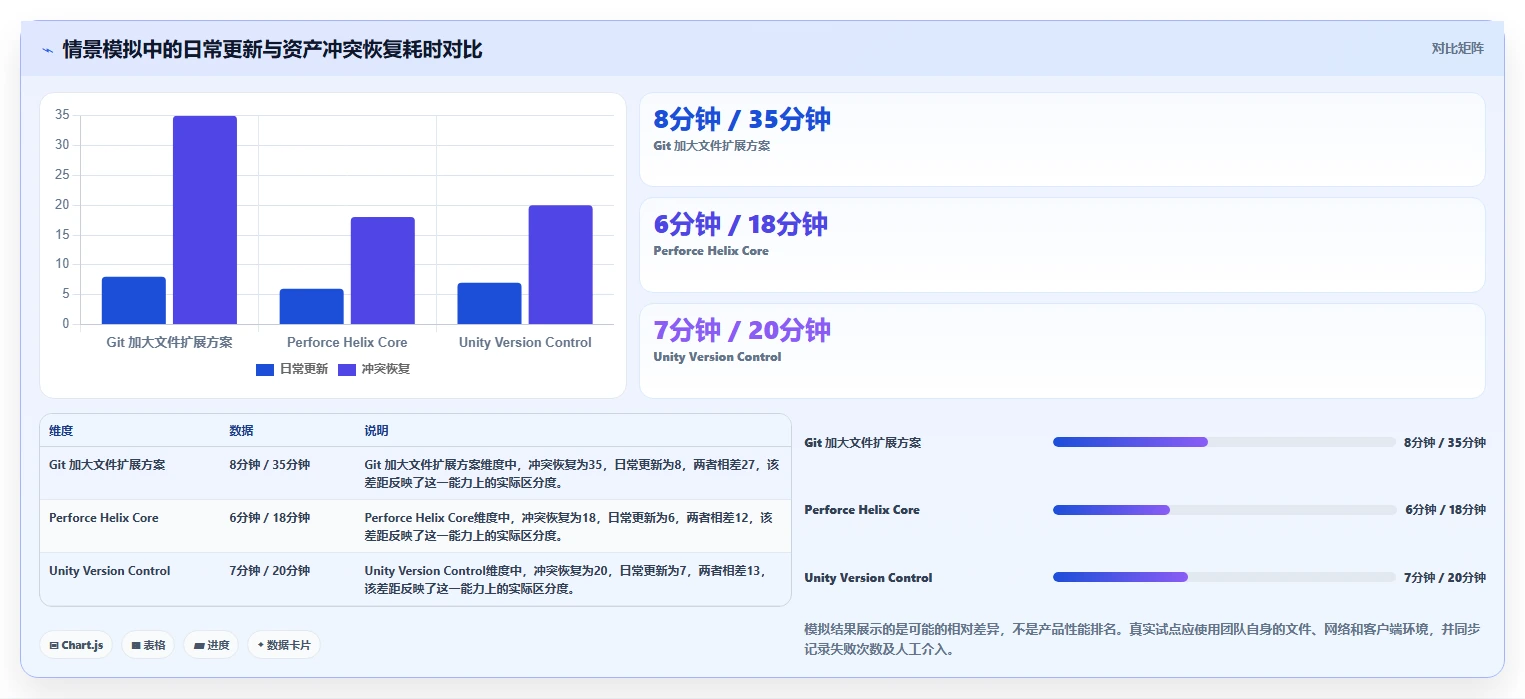Click the y-axis tick labeled 35
Image resolution: width=1525 pixels, height=699 pixels.
pyautogui.click(x=62, y=115)
